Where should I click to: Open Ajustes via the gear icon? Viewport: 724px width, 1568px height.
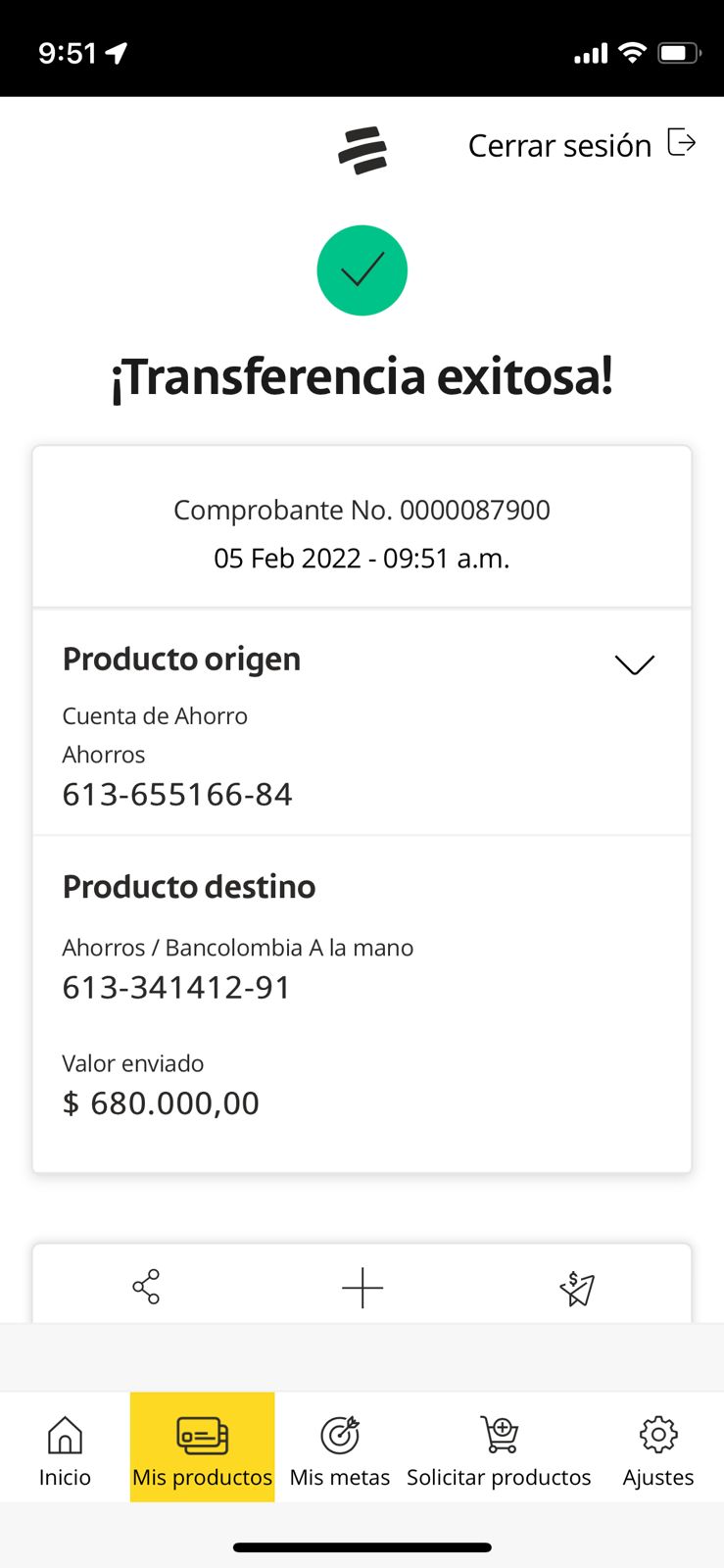tap(658, 1436)
